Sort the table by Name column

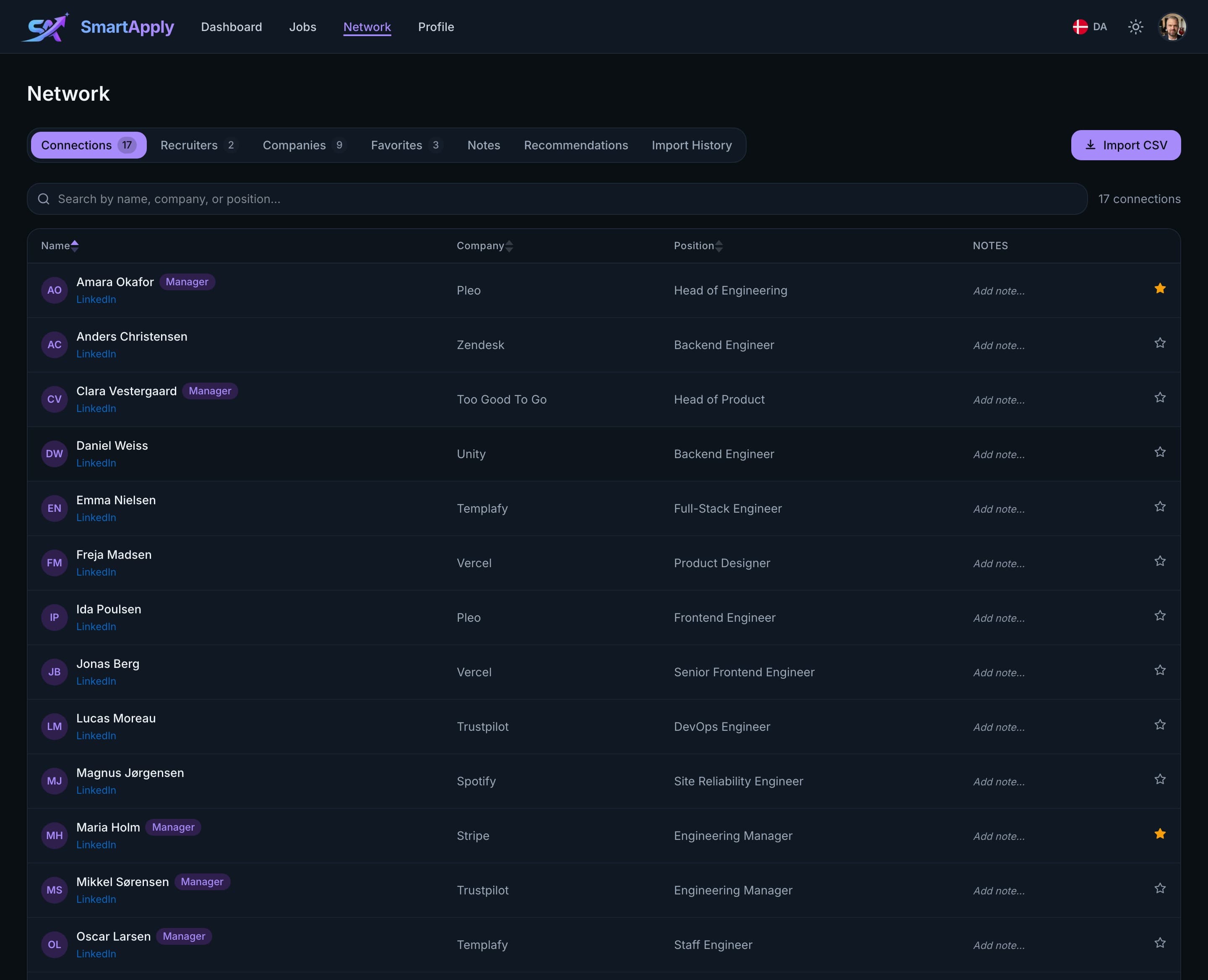tap(60, 245)
